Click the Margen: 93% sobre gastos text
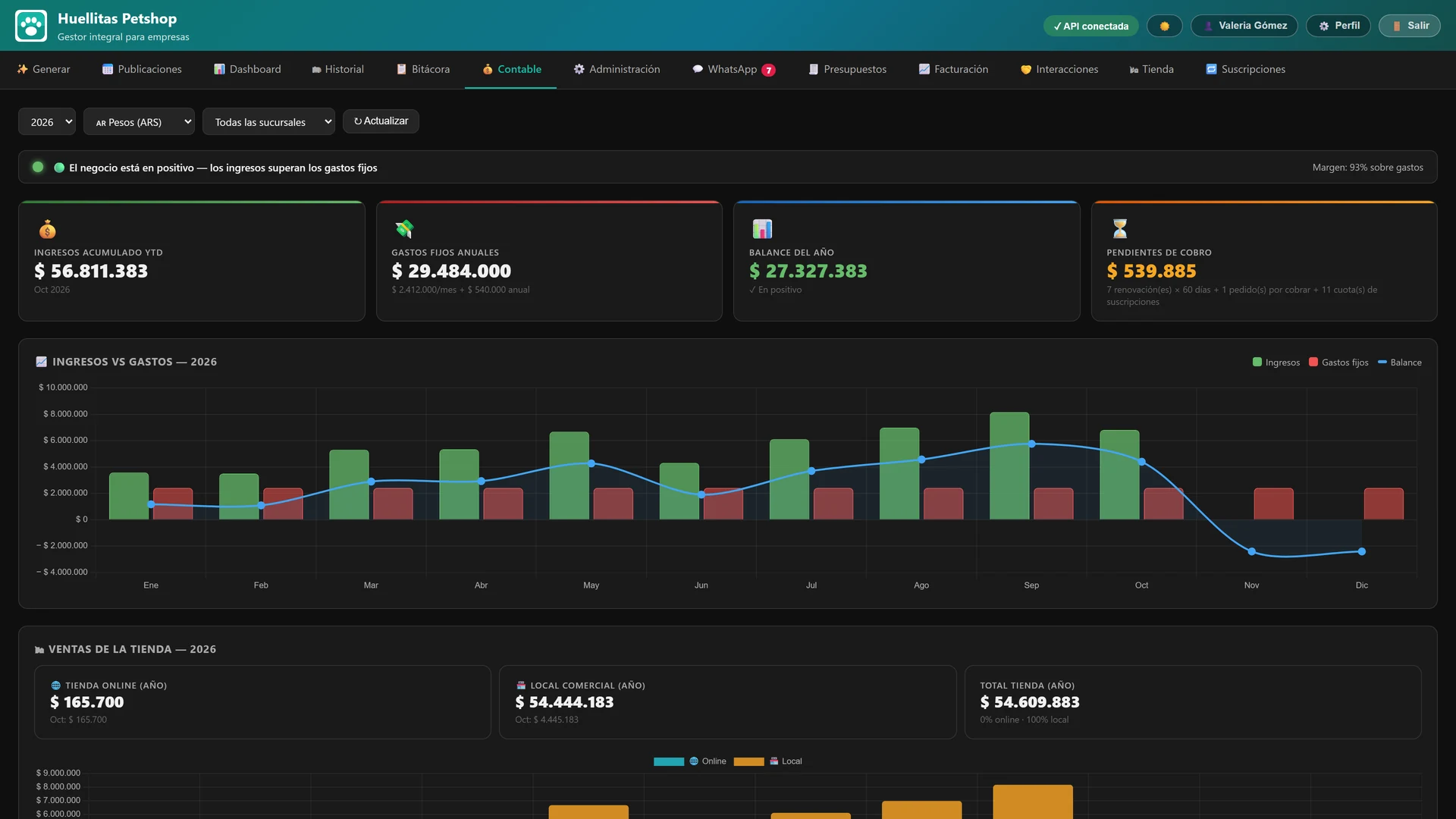The height and width of the screenshot is (819, 1456). (x=1367, y=168)
